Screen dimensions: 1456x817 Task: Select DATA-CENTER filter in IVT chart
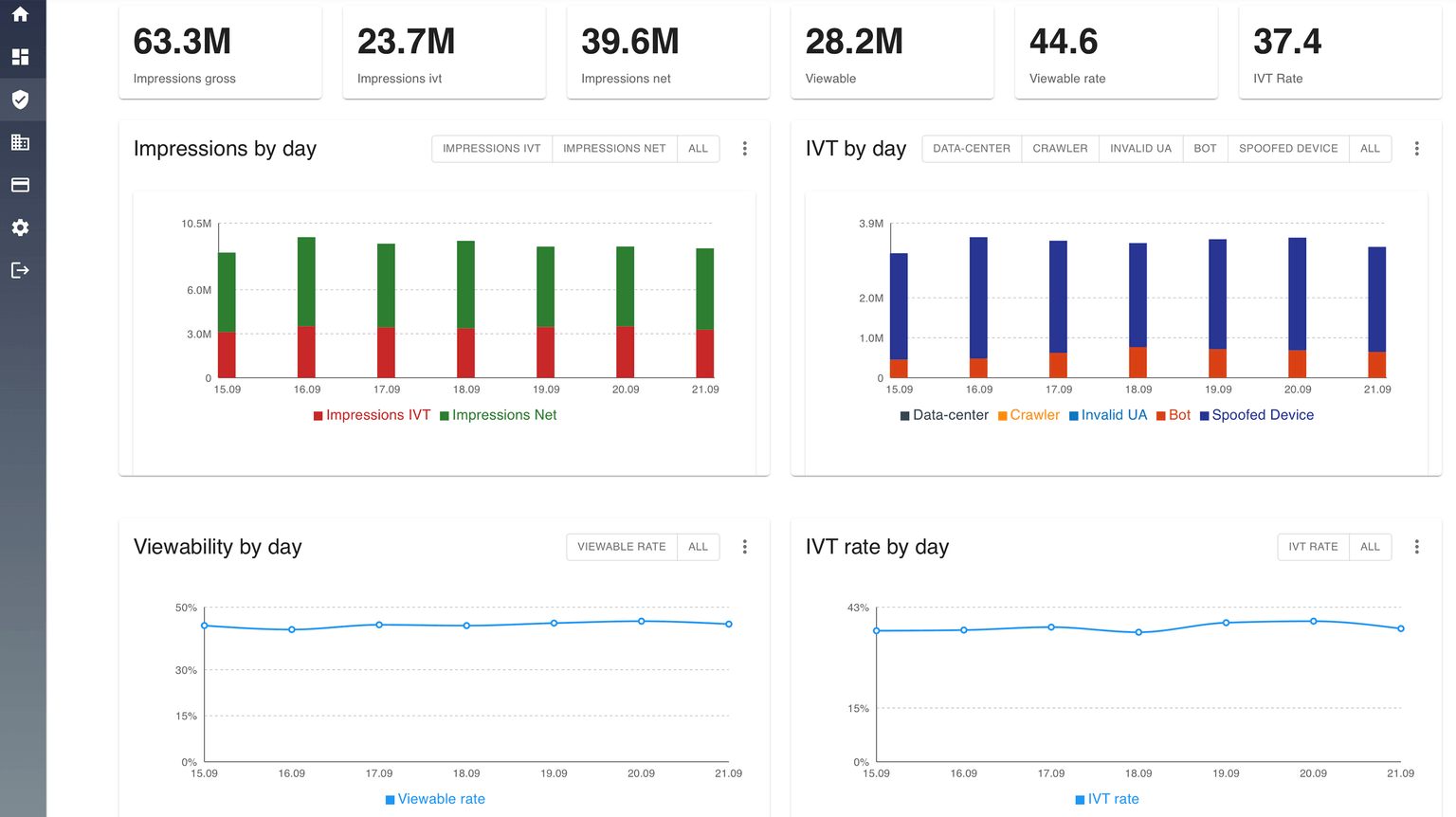coord(972,149)
